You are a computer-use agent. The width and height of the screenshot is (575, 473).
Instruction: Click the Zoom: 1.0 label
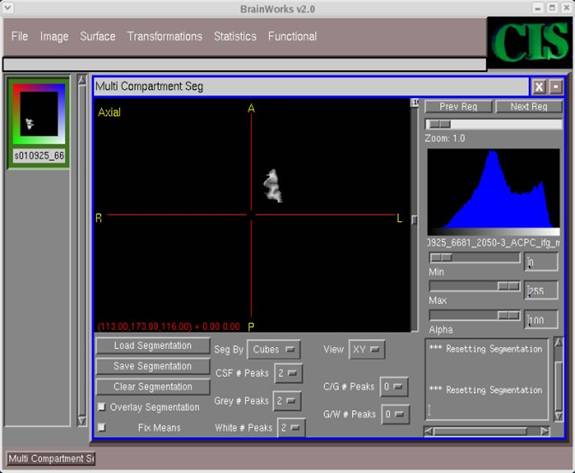coord(445,138)
